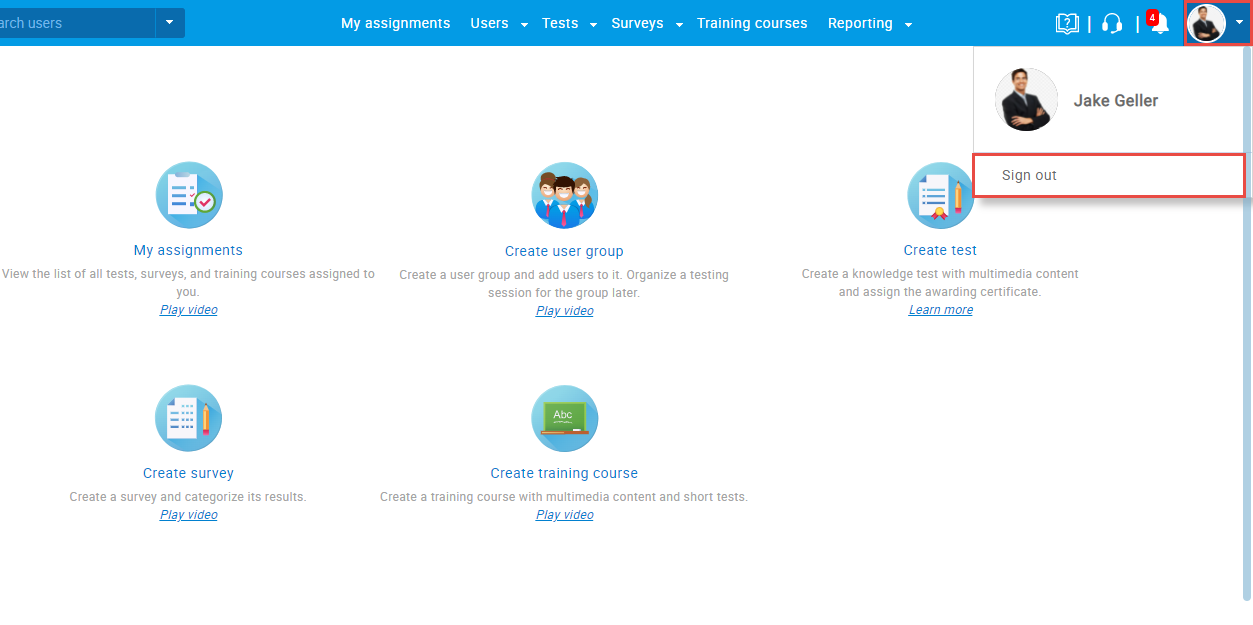1253x625 pixels.
Task: Click Jake Geller's avatar in the dropdown panel
Action: [1026, 100]
